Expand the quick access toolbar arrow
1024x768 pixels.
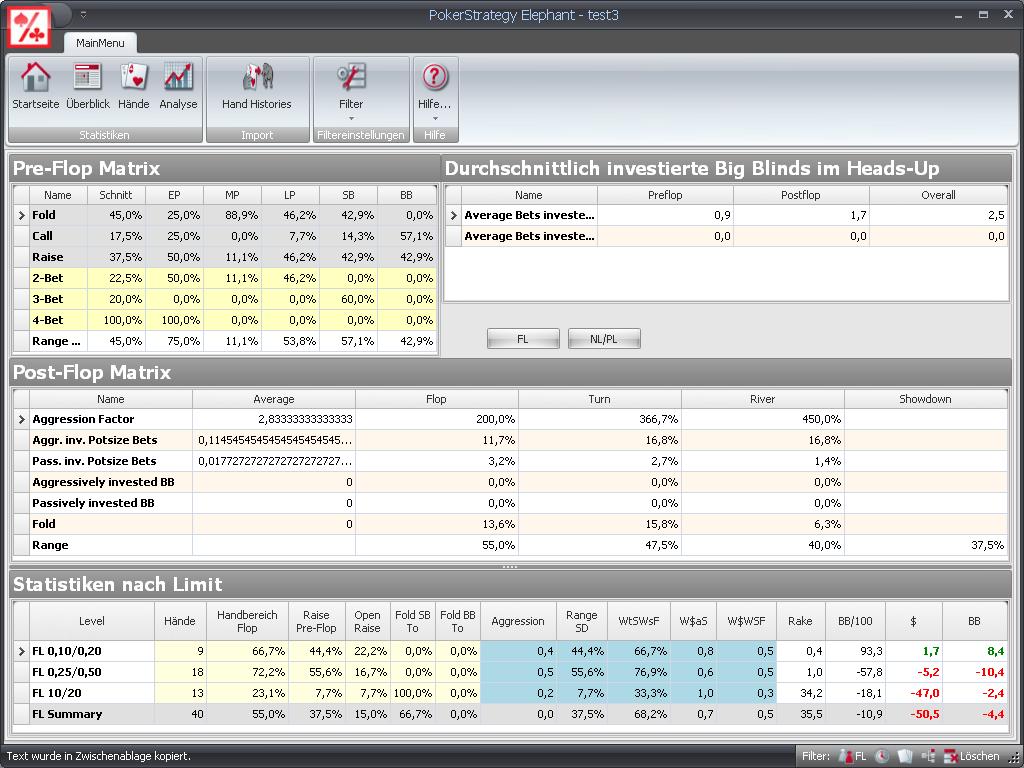click(83, 14)
